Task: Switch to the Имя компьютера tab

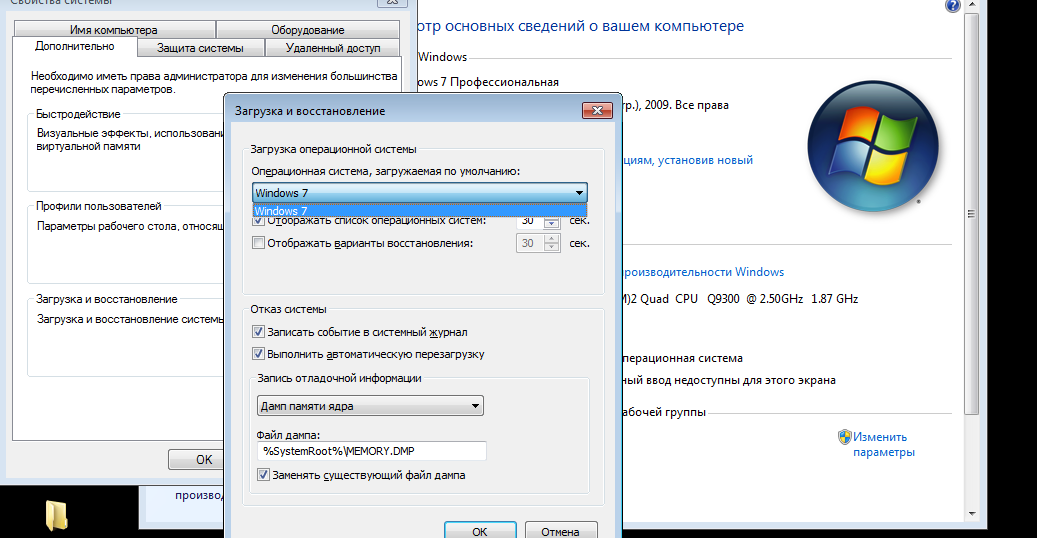Action: click(114, 30)
